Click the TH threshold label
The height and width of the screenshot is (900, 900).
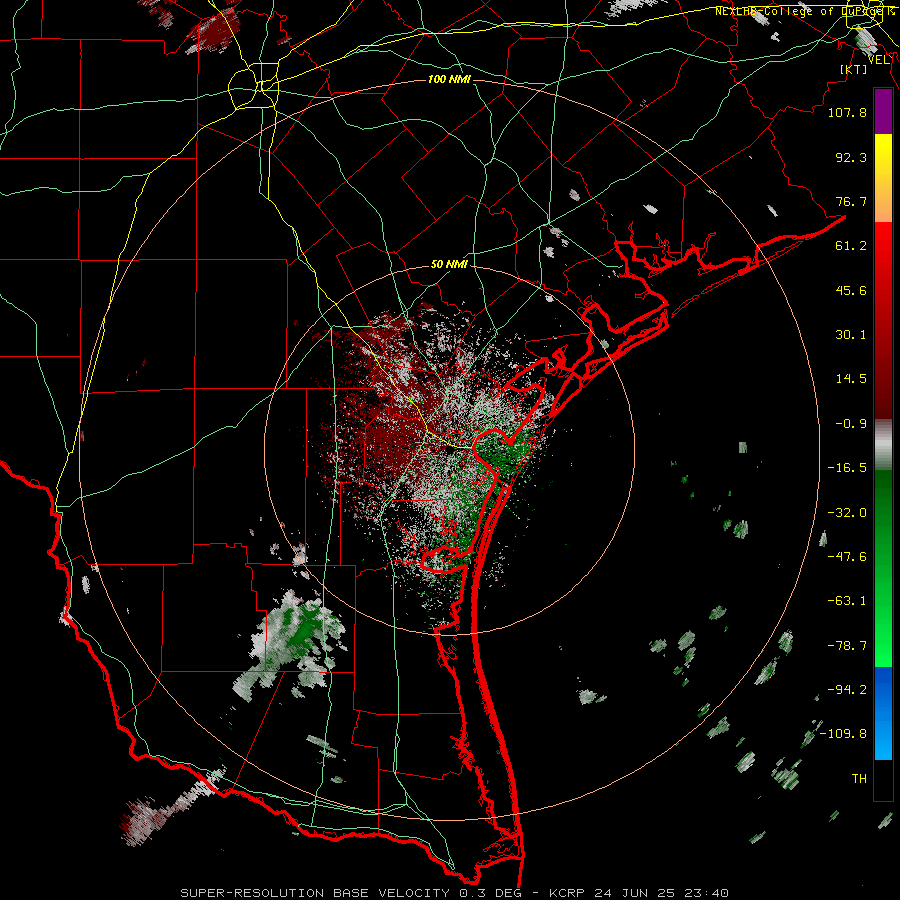(x=859, y=779)
